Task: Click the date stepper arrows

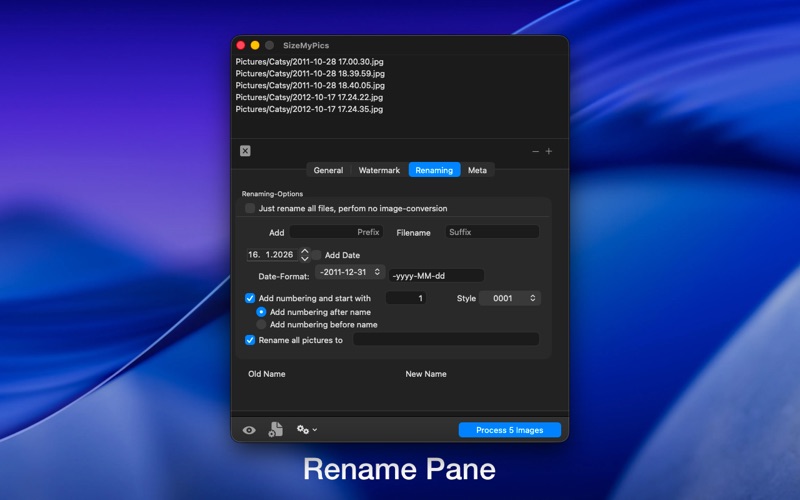Action: (x=305, y=255)
